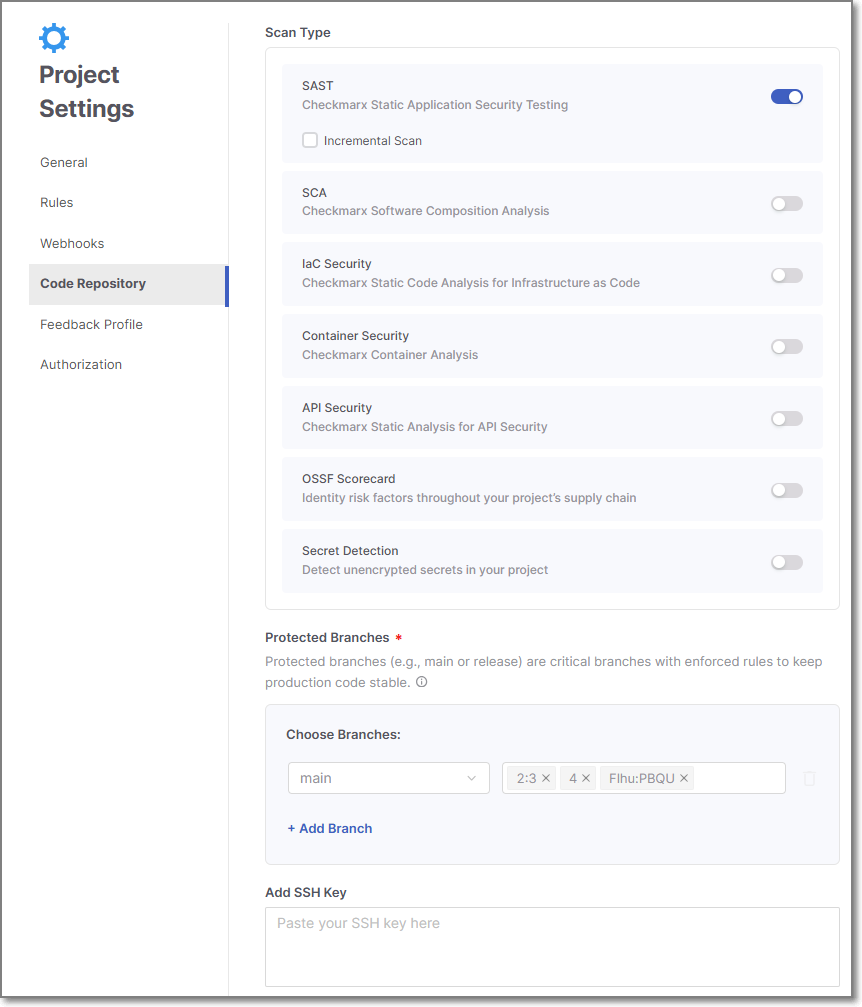Click the Add Branch link
The image size is (862, 1007).
330,829
